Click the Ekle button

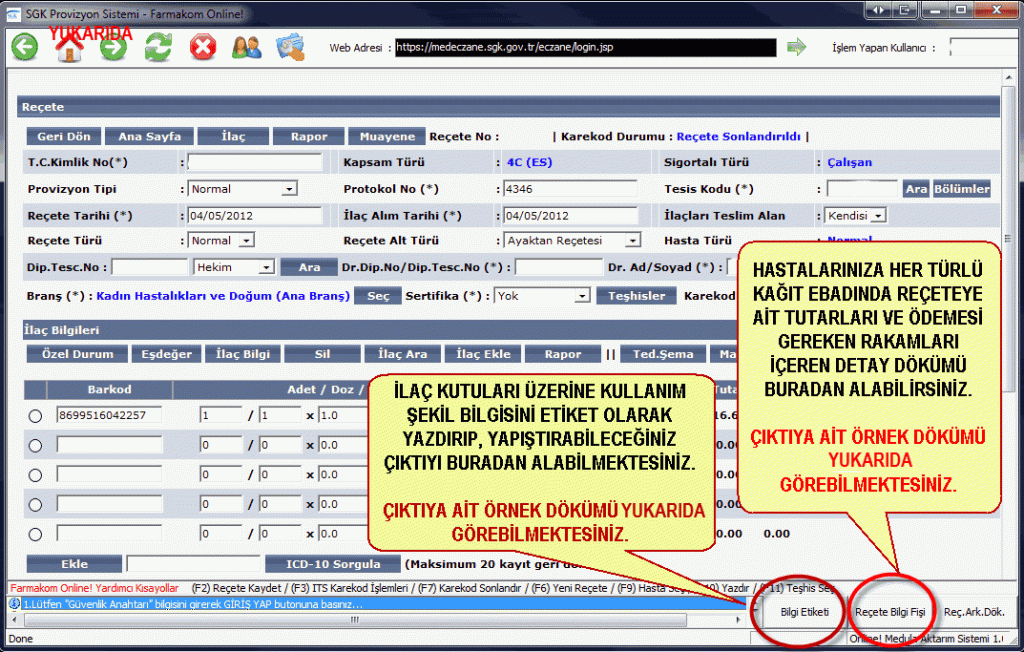click(x=74, y=564)
